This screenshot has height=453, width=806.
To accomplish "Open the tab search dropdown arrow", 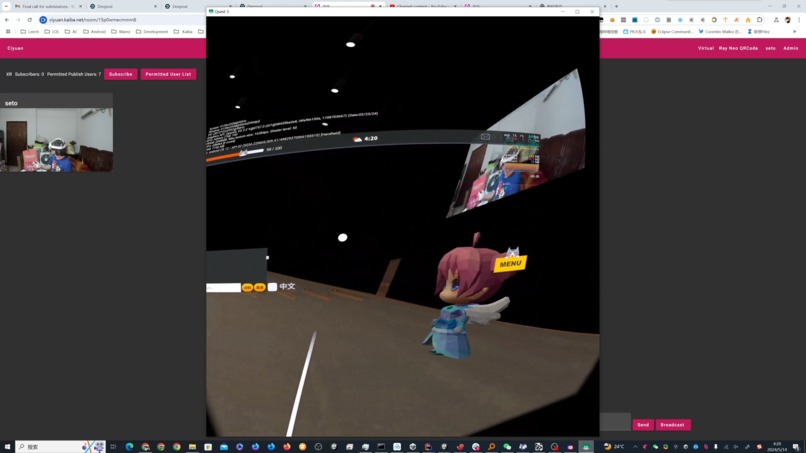I will (6, 6).
